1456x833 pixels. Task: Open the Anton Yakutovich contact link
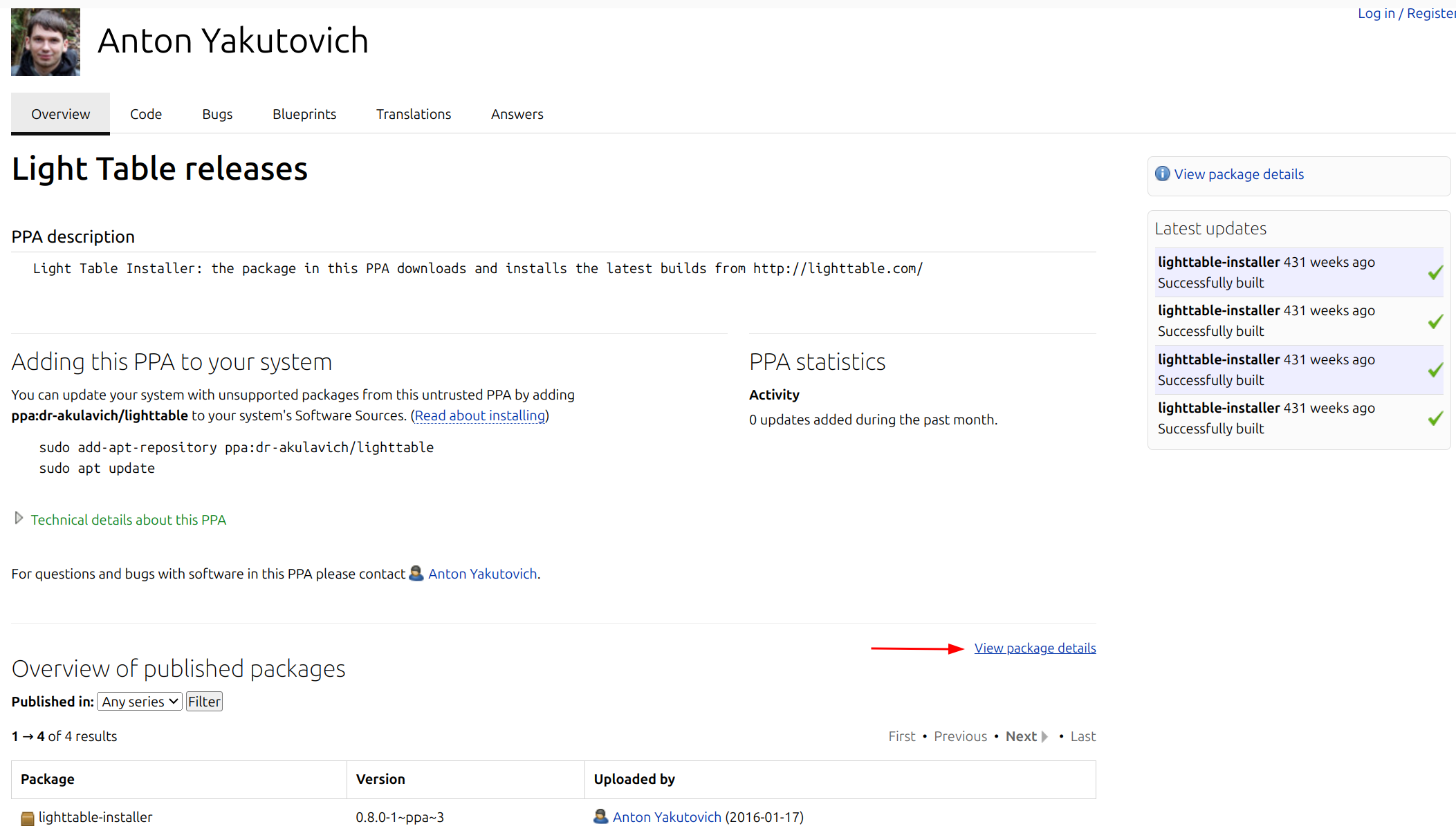483,574
